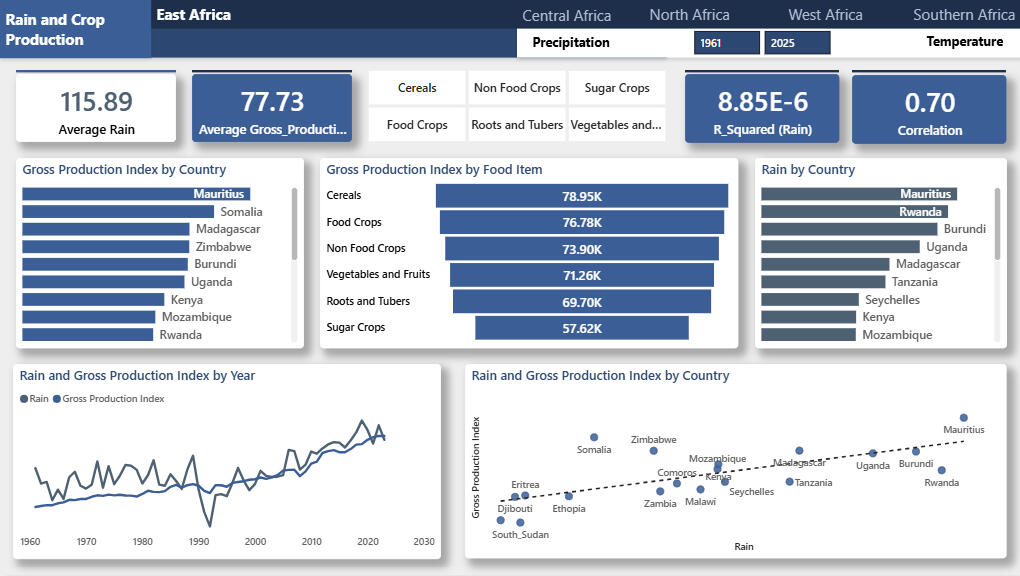Select the Food Crops slicer tile
This screenshot has width=1020, height=576.
click(417, 125)
